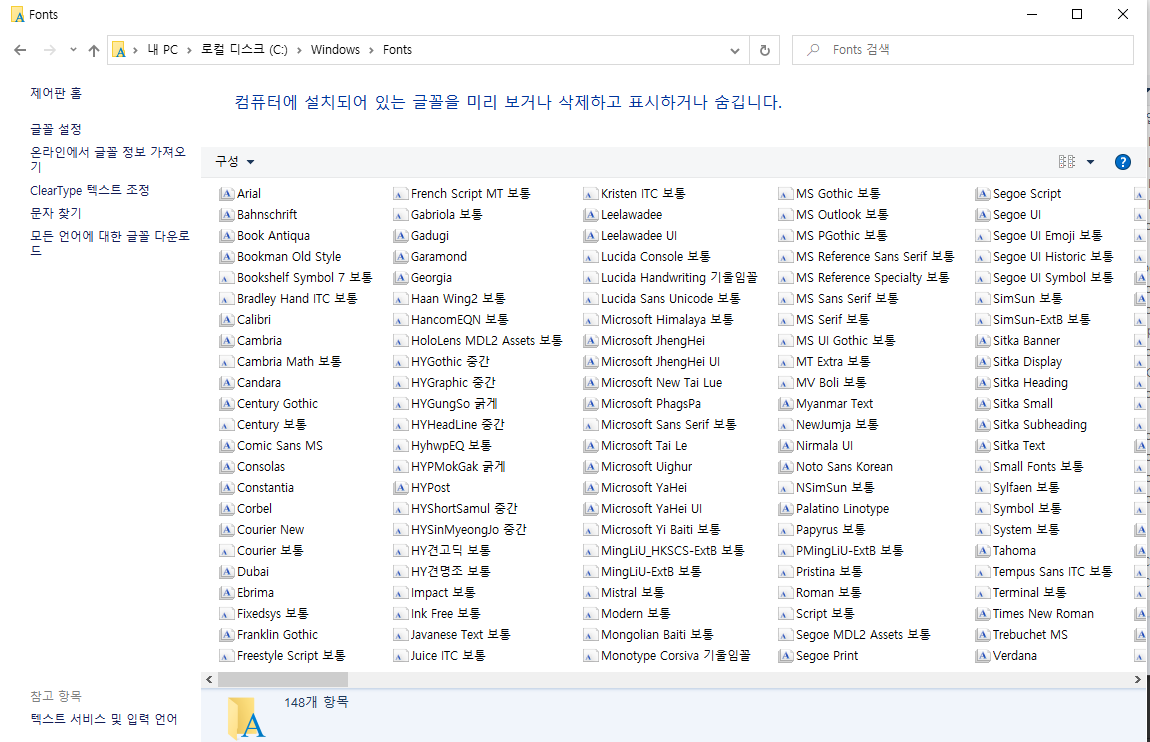Go back using the back arrow
The image size is (1150, 742).
click(x=21, y=50)
